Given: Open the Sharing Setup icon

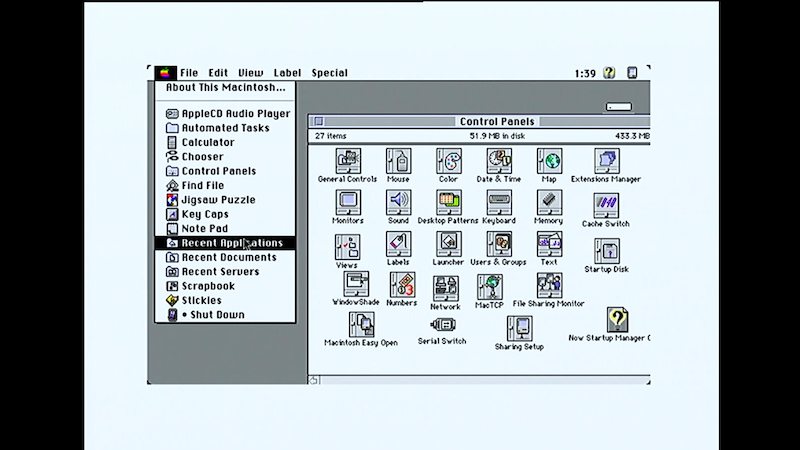Looking at the screenshot, I should coord(519,328).
